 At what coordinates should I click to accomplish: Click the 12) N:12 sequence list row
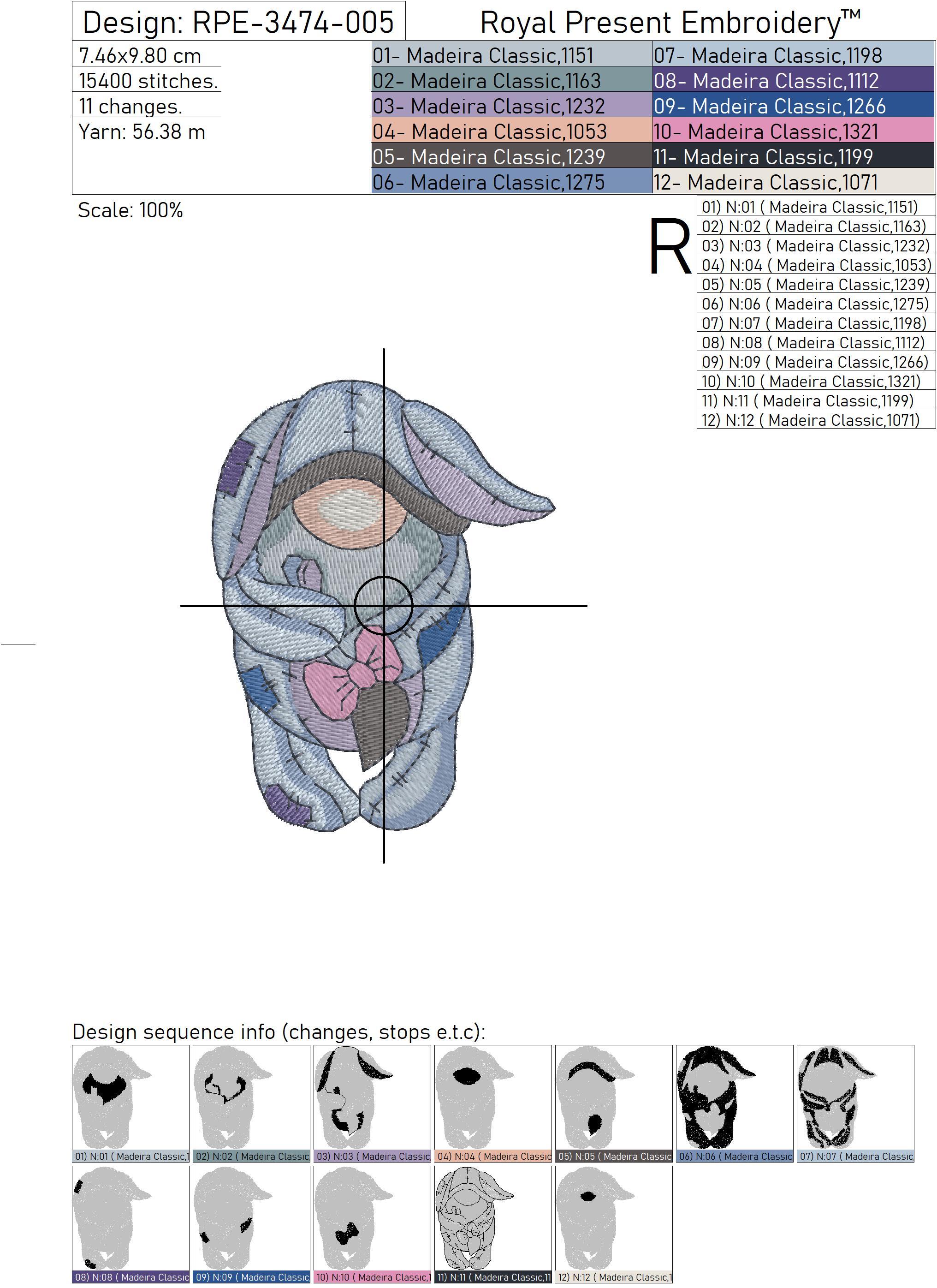click(x=816, y=419)
